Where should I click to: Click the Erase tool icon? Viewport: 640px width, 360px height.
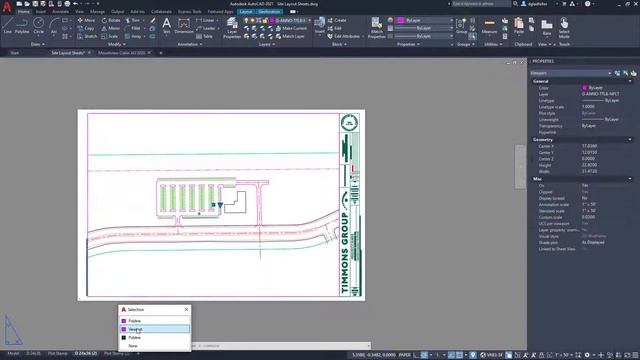153,20
